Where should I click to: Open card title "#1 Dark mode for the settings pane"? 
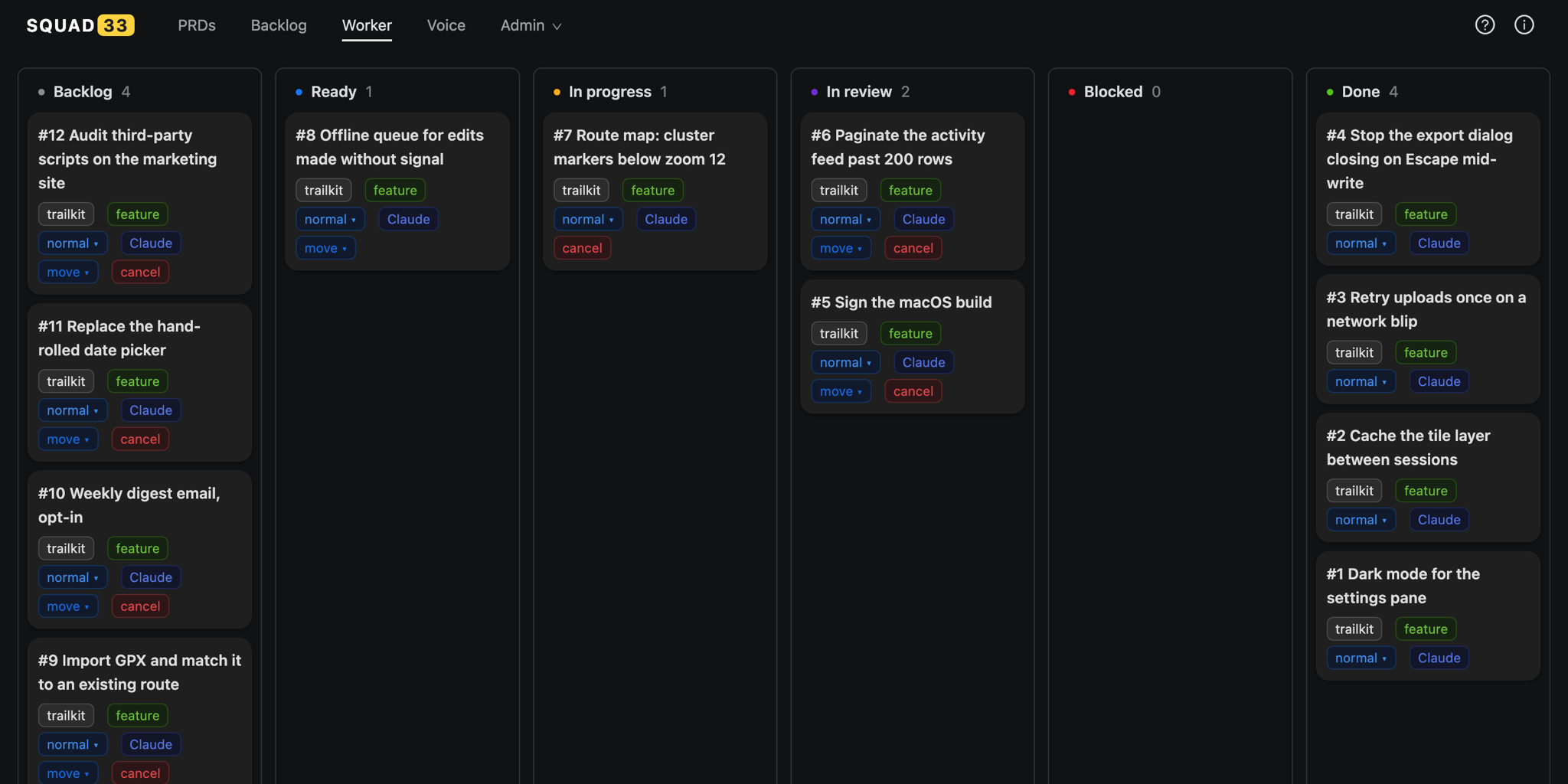[1403, 586]
